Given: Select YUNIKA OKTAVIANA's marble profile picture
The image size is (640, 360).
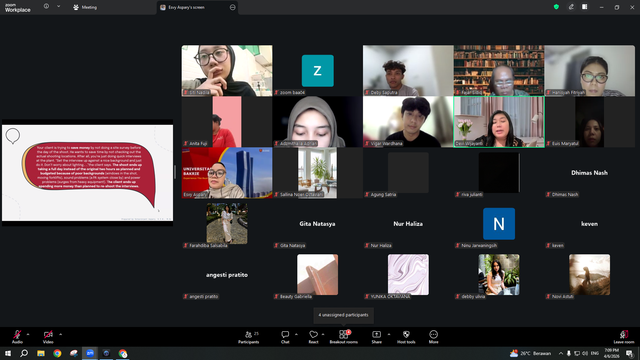Looking at the screenshot, I should tap(408, 275).
